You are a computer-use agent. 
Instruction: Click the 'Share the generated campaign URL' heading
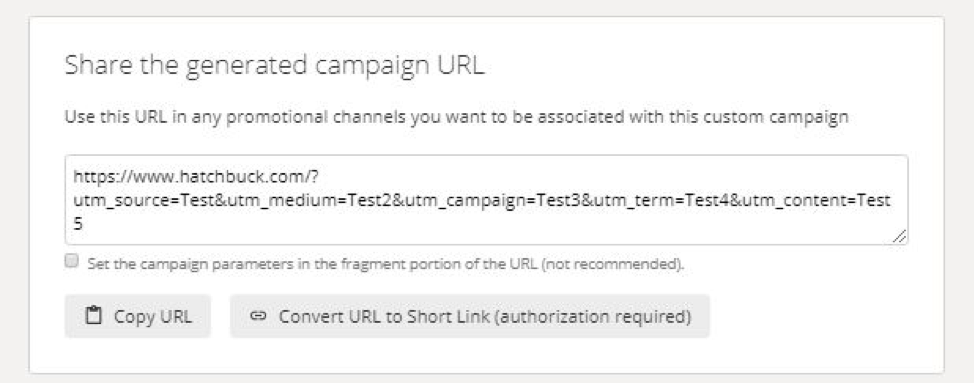click(275, 66)
